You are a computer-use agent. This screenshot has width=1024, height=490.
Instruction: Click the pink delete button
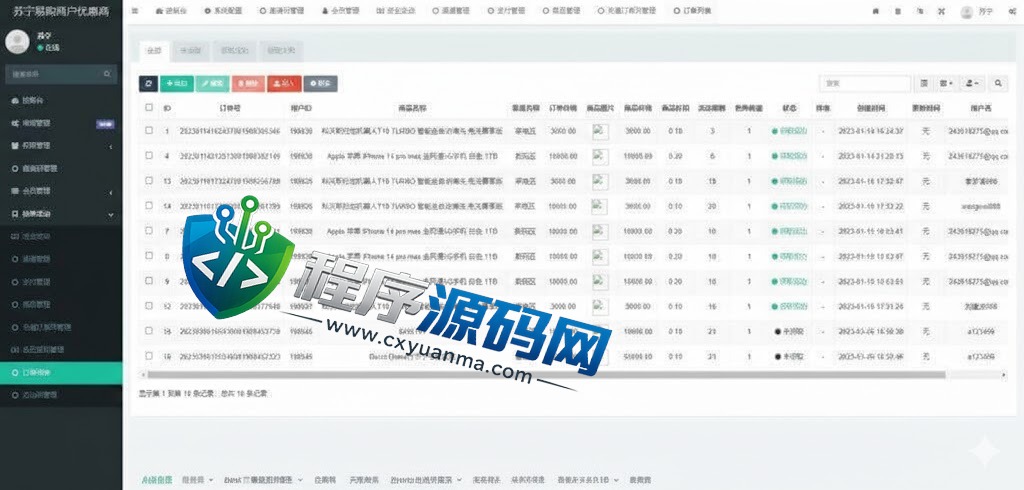click(248, 84)
